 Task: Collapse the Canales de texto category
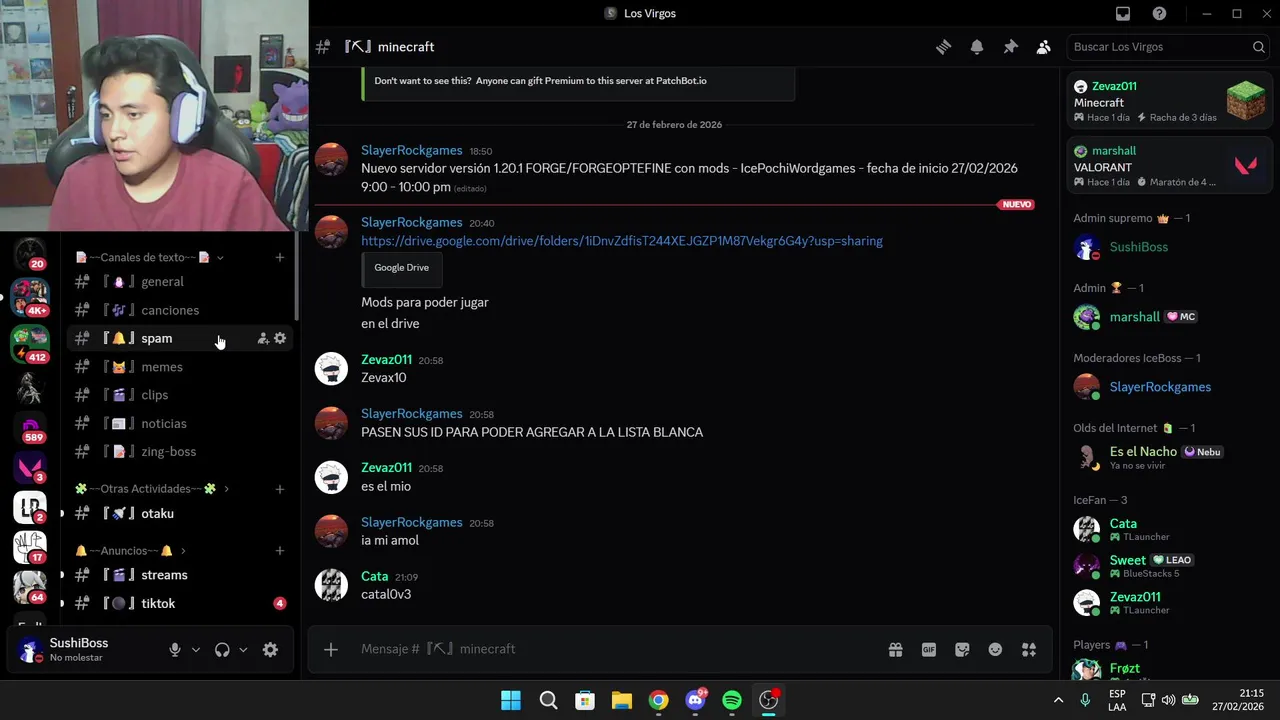point(149,257)
